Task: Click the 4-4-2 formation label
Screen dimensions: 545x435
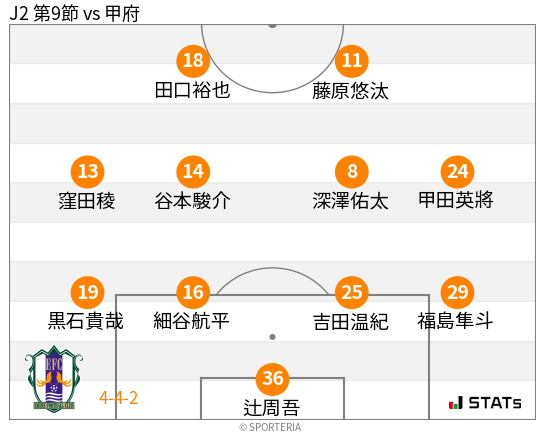Action: coord(119,398)
